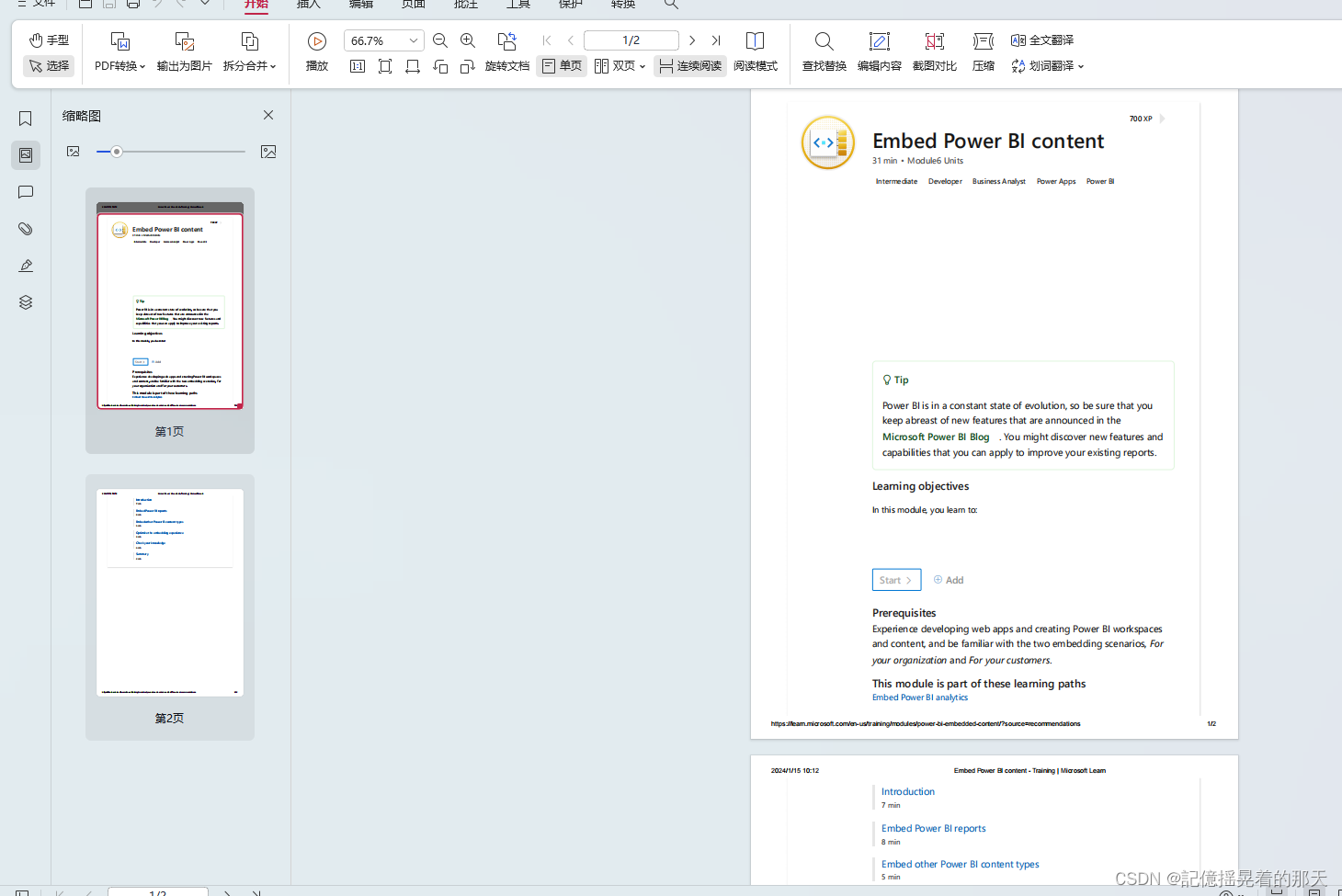Click 全文翻译 full-text translate
1342x896 pixels.
pos(1042,40)
